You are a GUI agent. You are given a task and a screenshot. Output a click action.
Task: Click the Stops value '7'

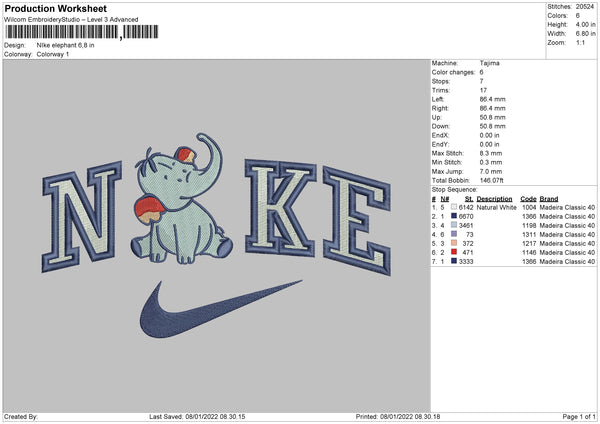point(481,81)
